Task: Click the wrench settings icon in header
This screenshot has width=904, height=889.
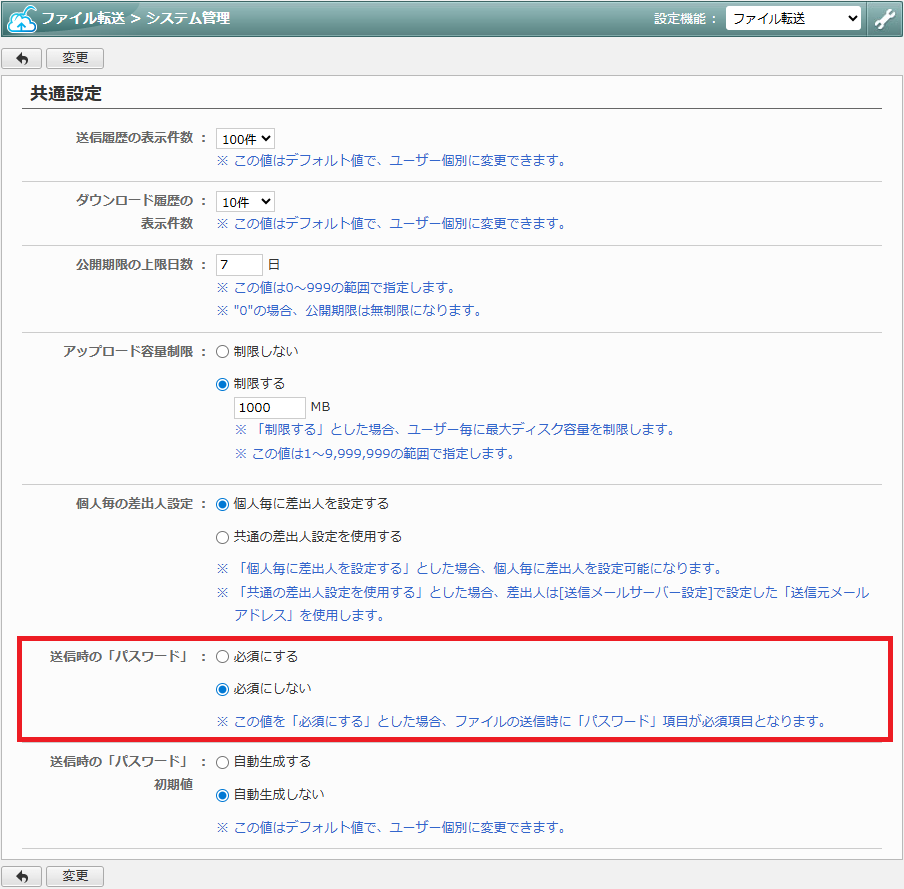Action: (885, 19)
